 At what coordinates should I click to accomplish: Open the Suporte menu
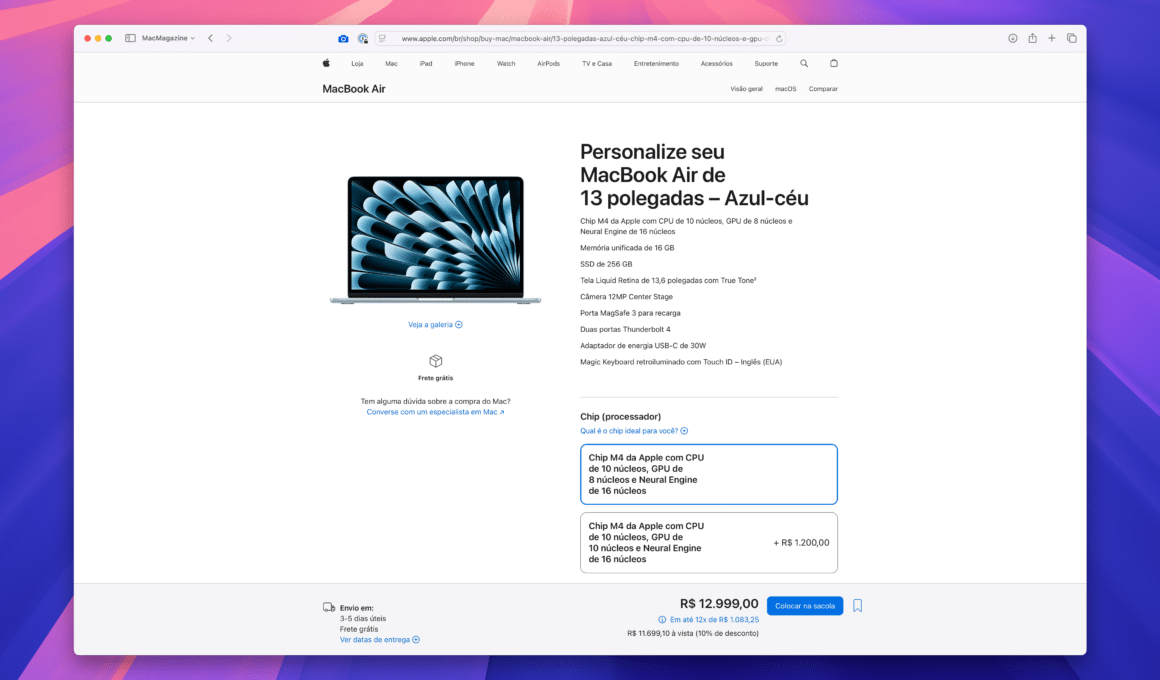(x=766, y=64)
